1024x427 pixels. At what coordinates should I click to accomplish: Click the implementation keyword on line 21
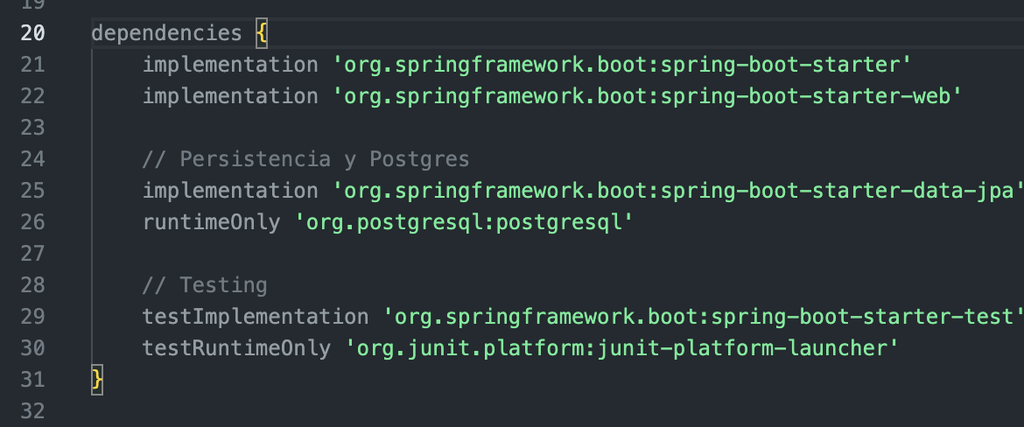[231, 65]
